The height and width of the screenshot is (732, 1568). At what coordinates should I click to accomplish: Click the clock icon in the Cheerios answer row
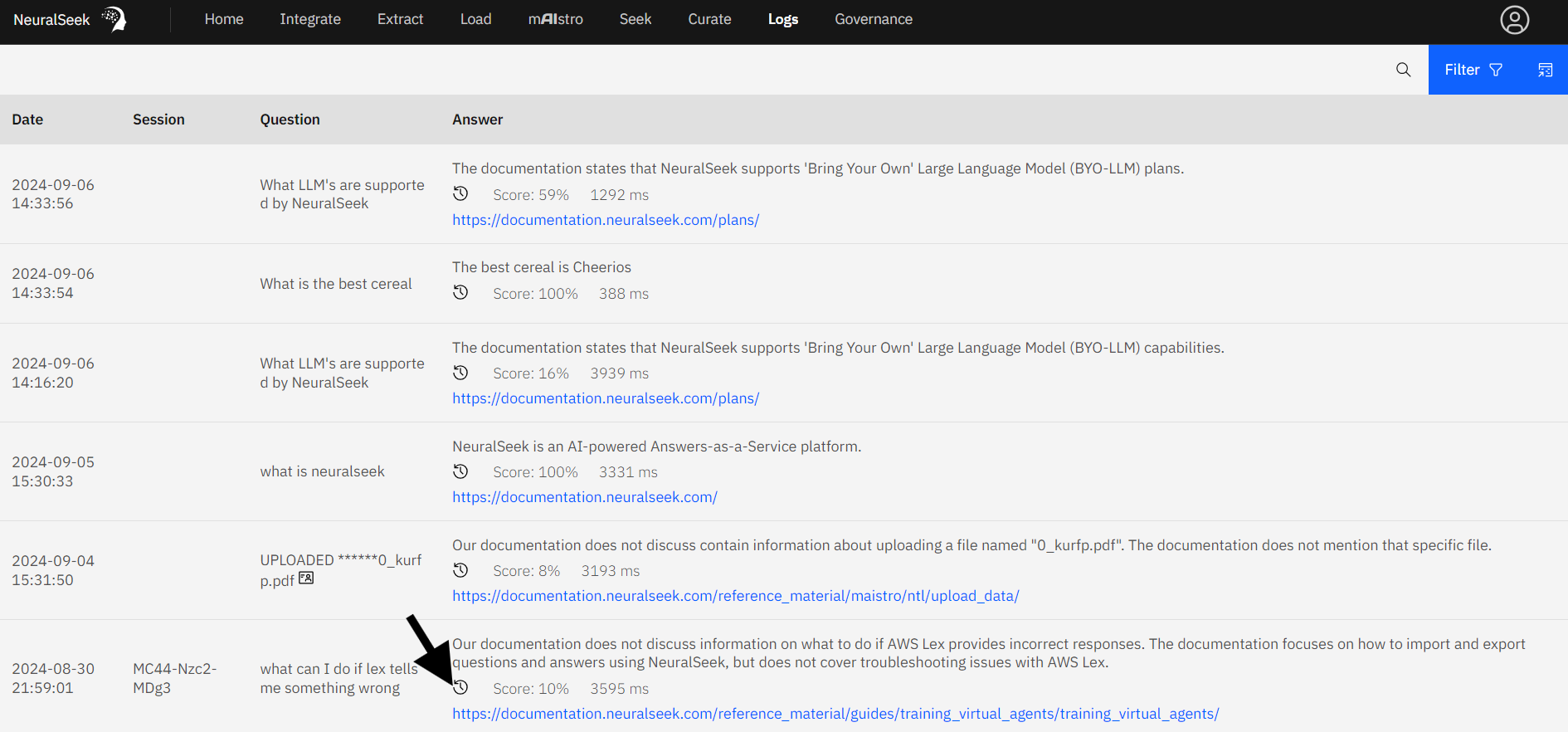pyautogui.click(x=460, y=292)
